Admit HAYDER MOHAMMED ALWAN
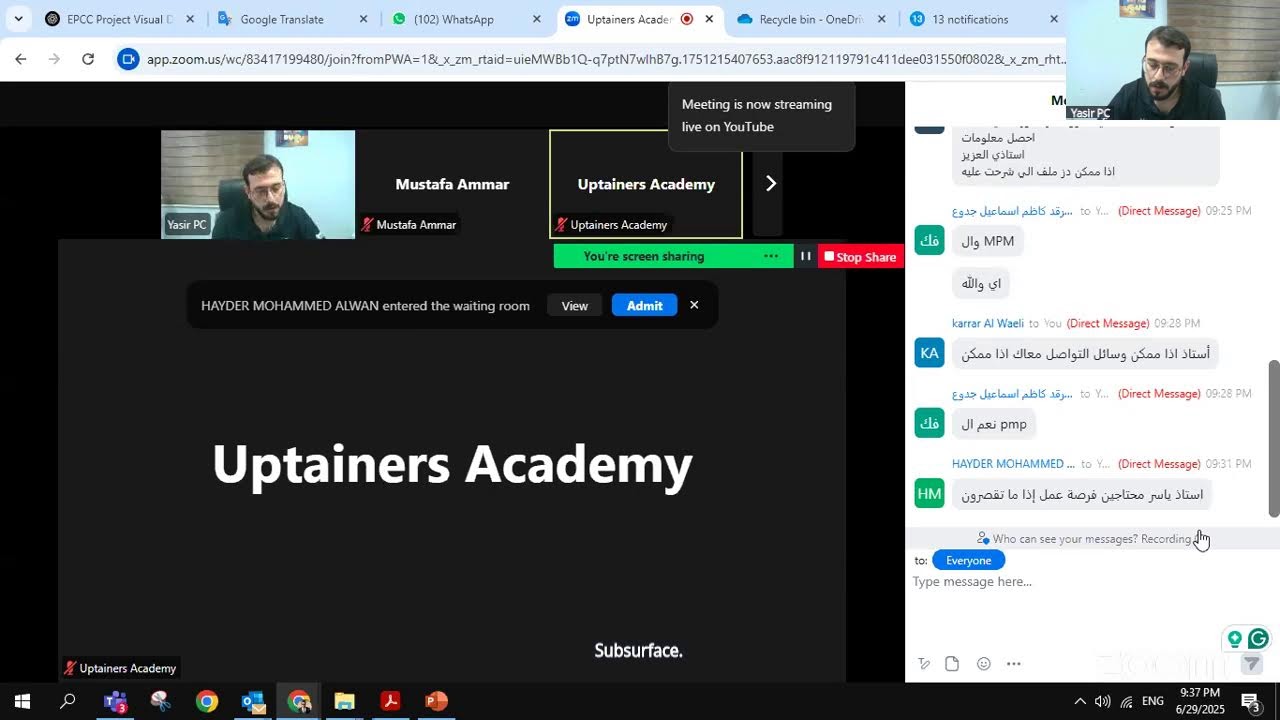This screenshot has width=1280, height=720. [x=644, y=306]
